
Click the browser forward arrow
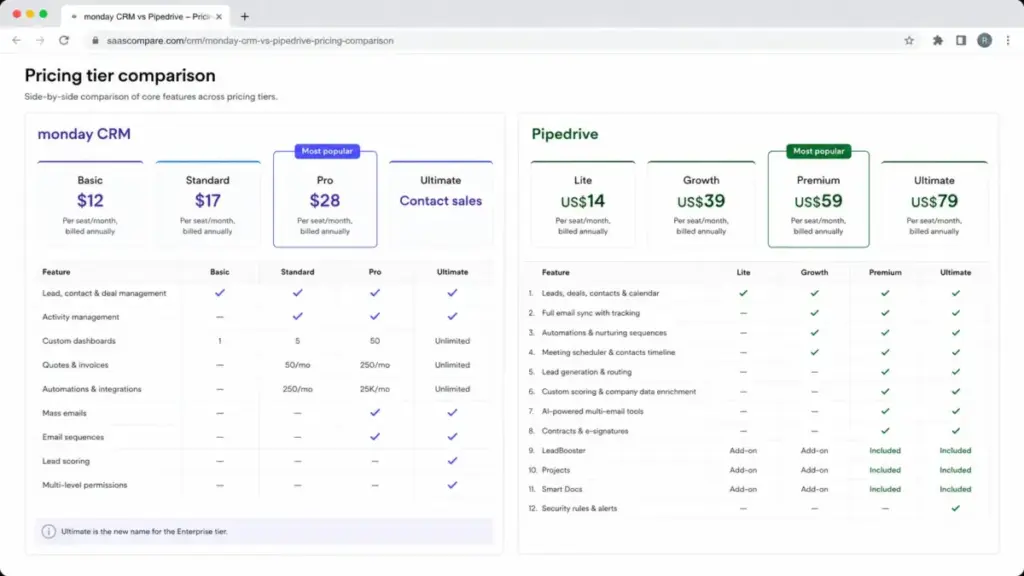click(40, 40)
